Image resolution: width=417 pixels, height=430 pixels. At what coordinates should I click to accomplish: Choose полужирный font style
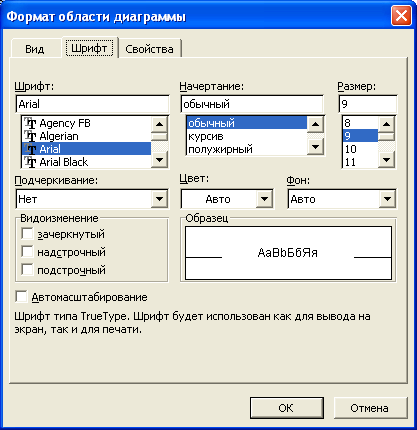pyautogui.click(x=246, y=149)
